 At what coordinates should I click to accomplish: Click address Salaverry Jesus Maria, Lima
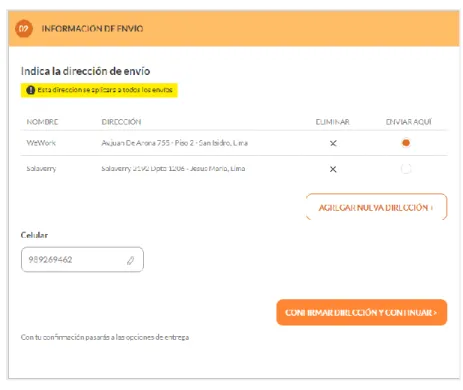(173, 169)
